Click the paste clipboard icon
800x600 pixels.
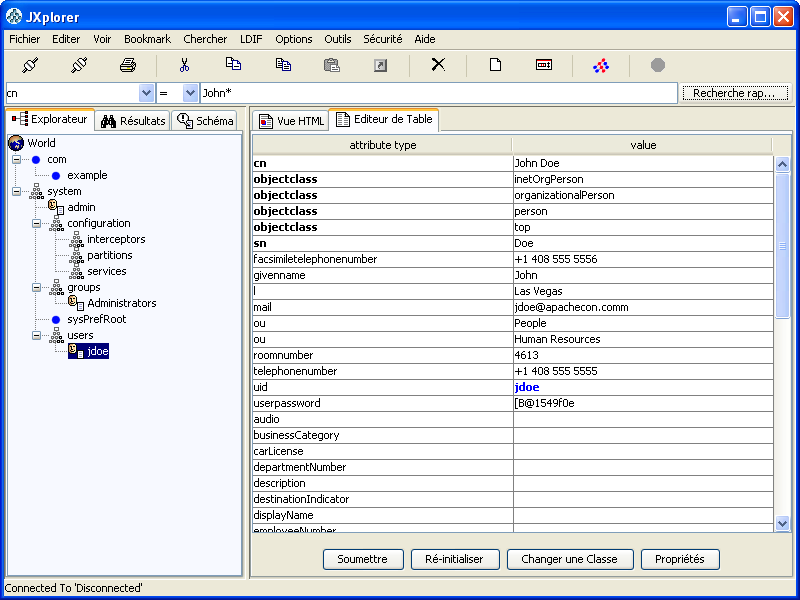332,65
